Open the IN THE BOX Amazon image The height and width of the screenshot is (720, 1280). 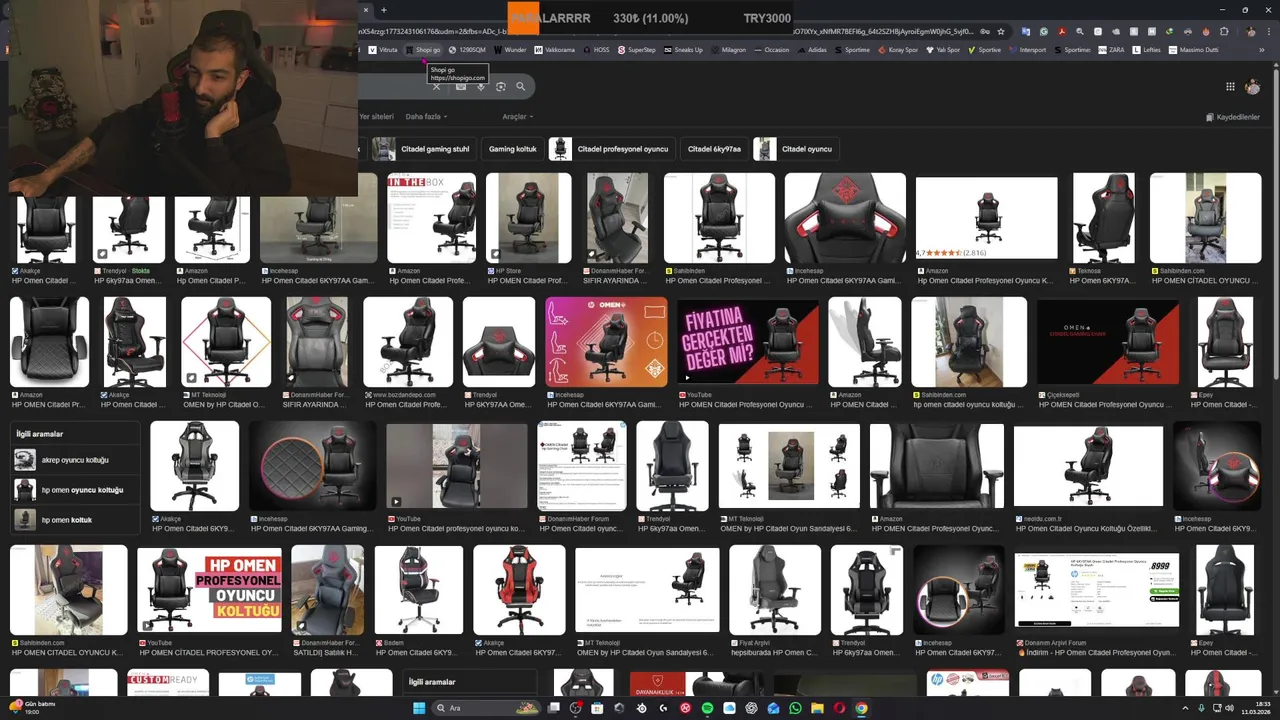tap(432, 218)
